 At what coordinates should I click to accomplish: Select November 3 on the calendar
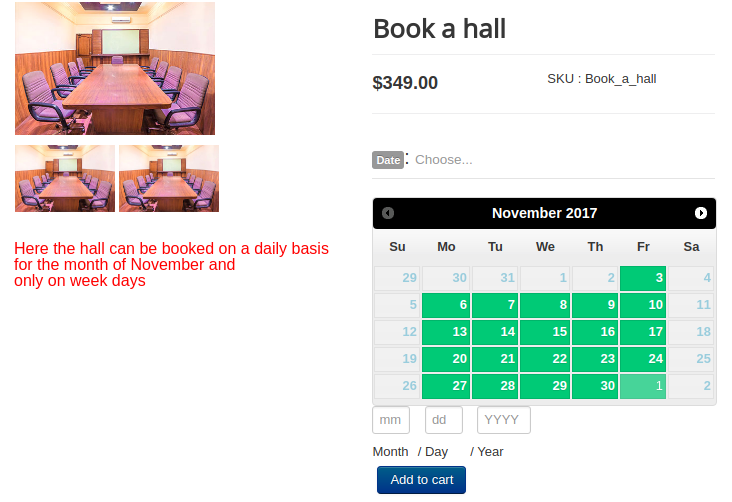point(643,278)
